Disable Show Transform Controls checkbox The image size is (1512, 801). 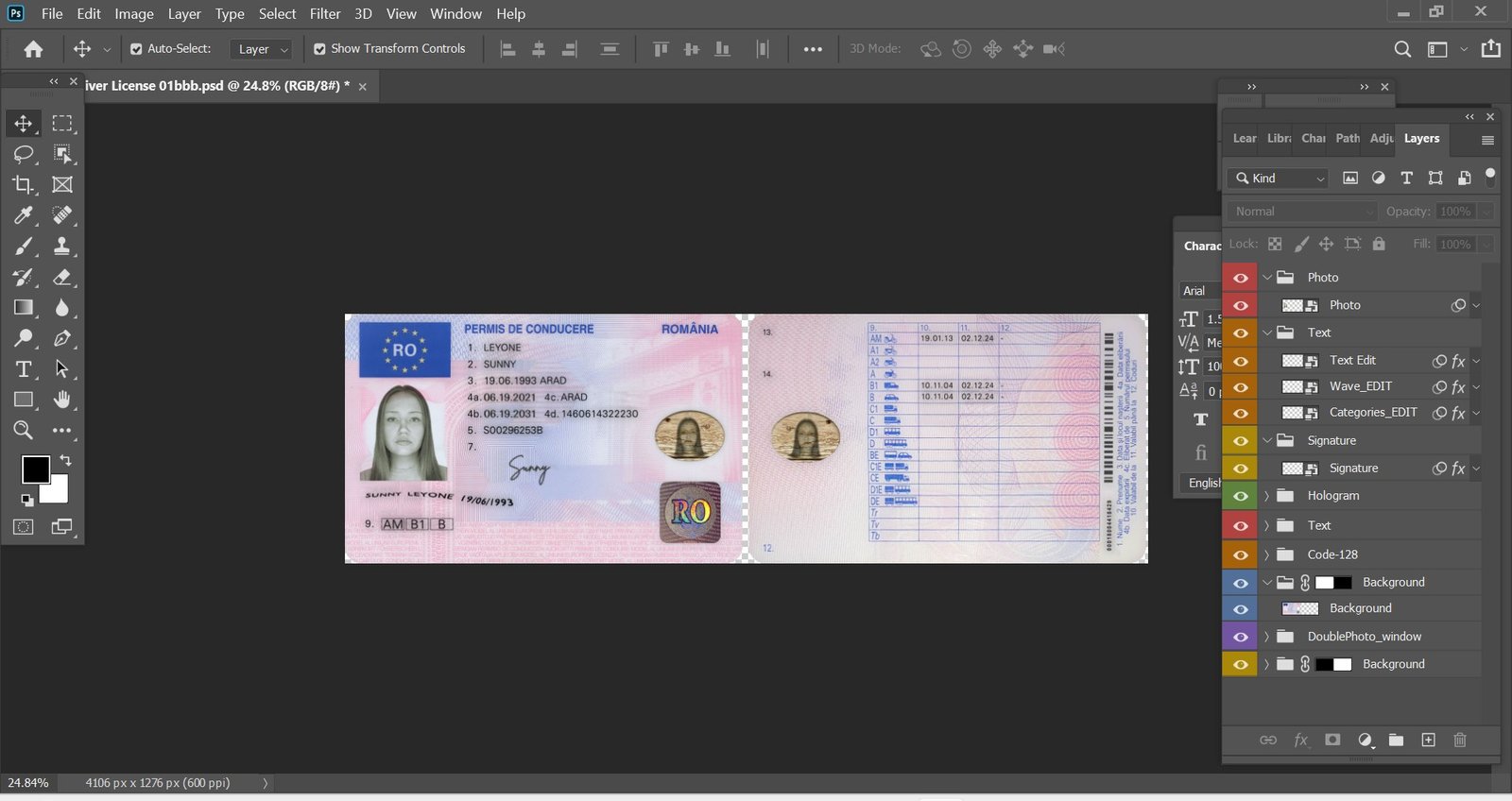pos(319,49)
